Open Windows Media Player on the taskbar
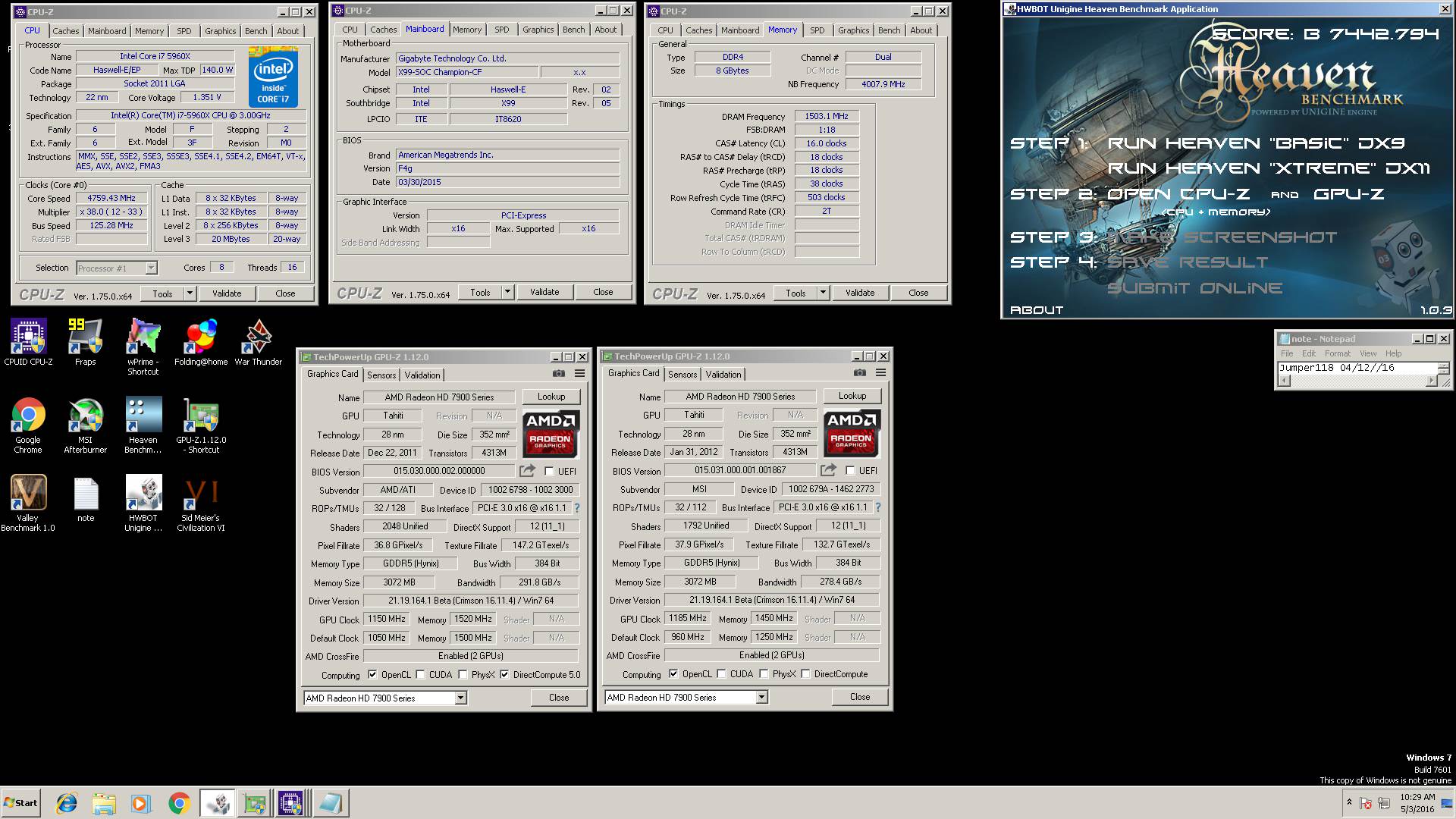1456x819 pixels. [x=141, y=803]
